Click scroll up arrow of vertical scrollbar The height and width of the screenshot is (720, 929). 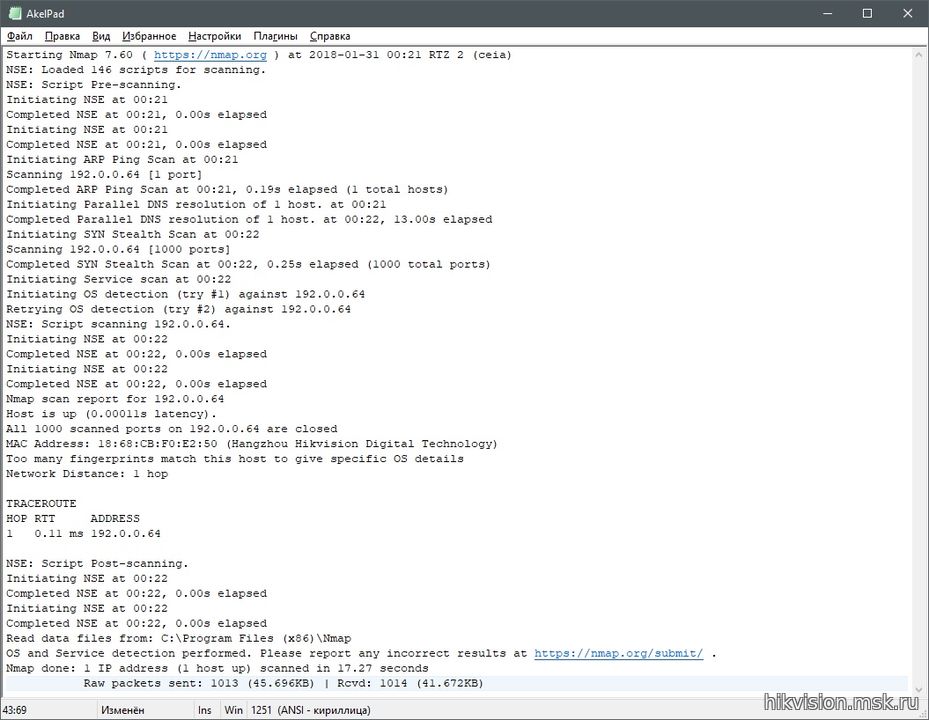click(x=919, y=55)
